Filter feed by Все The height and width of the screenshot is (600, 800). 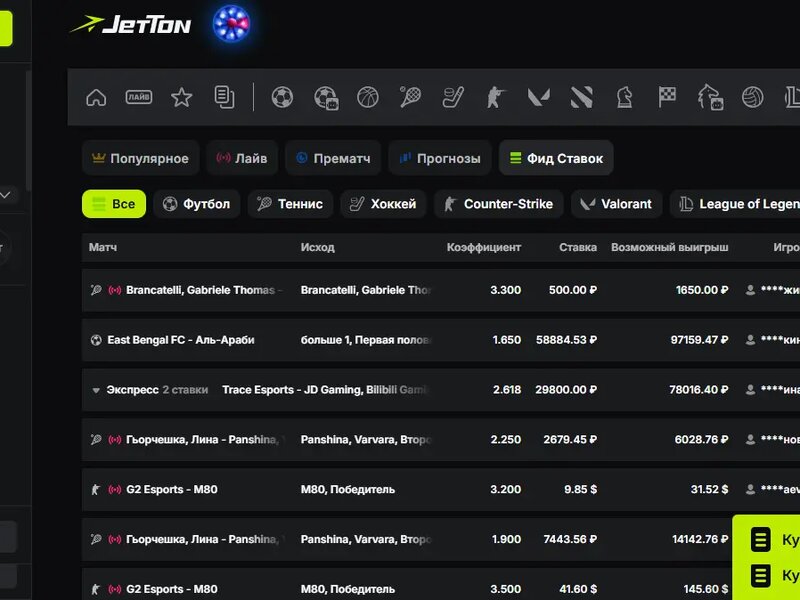tap(114, 204)
